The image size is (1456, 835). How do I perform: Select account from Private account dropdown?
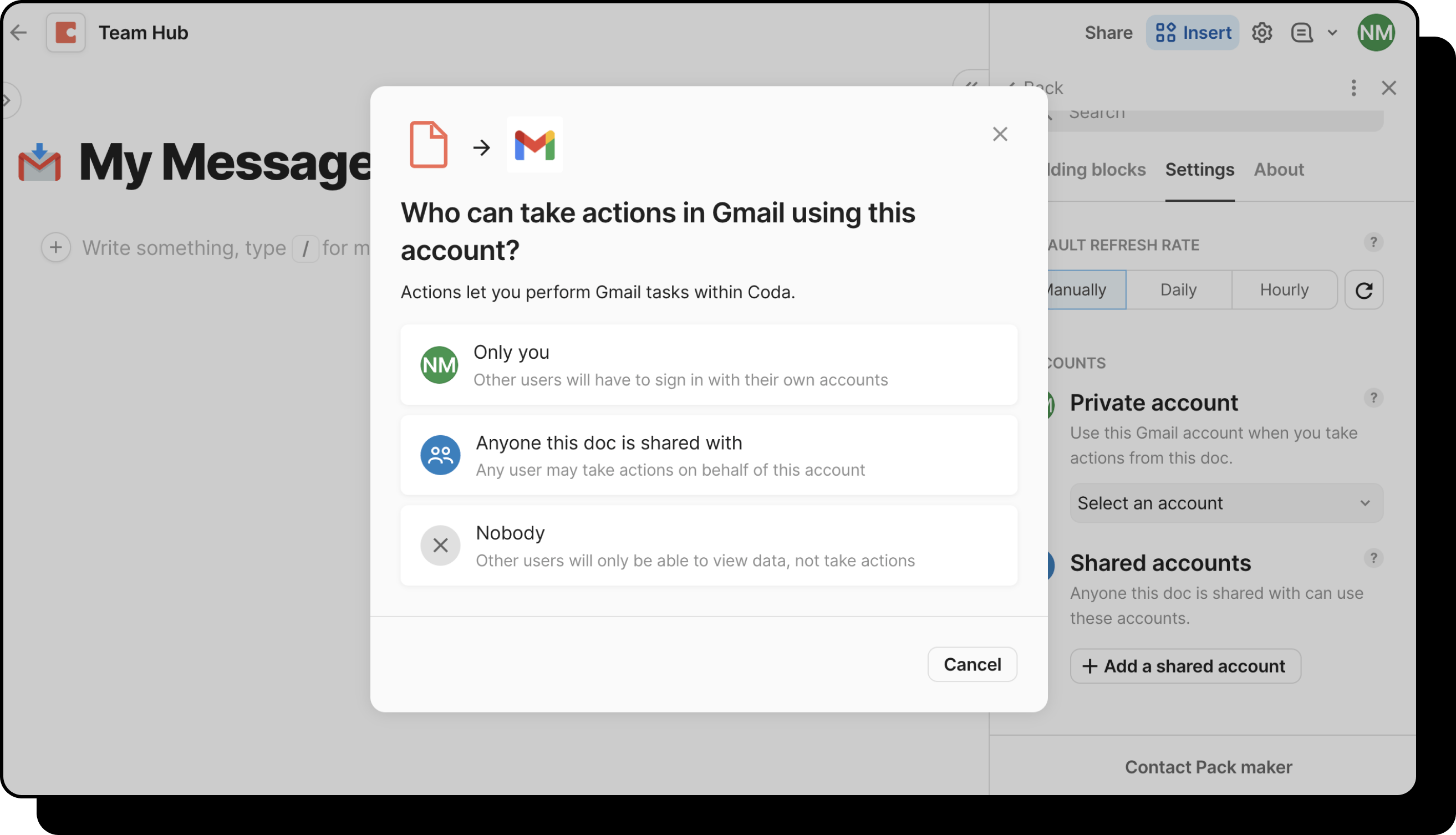(x=1225, y=502)
